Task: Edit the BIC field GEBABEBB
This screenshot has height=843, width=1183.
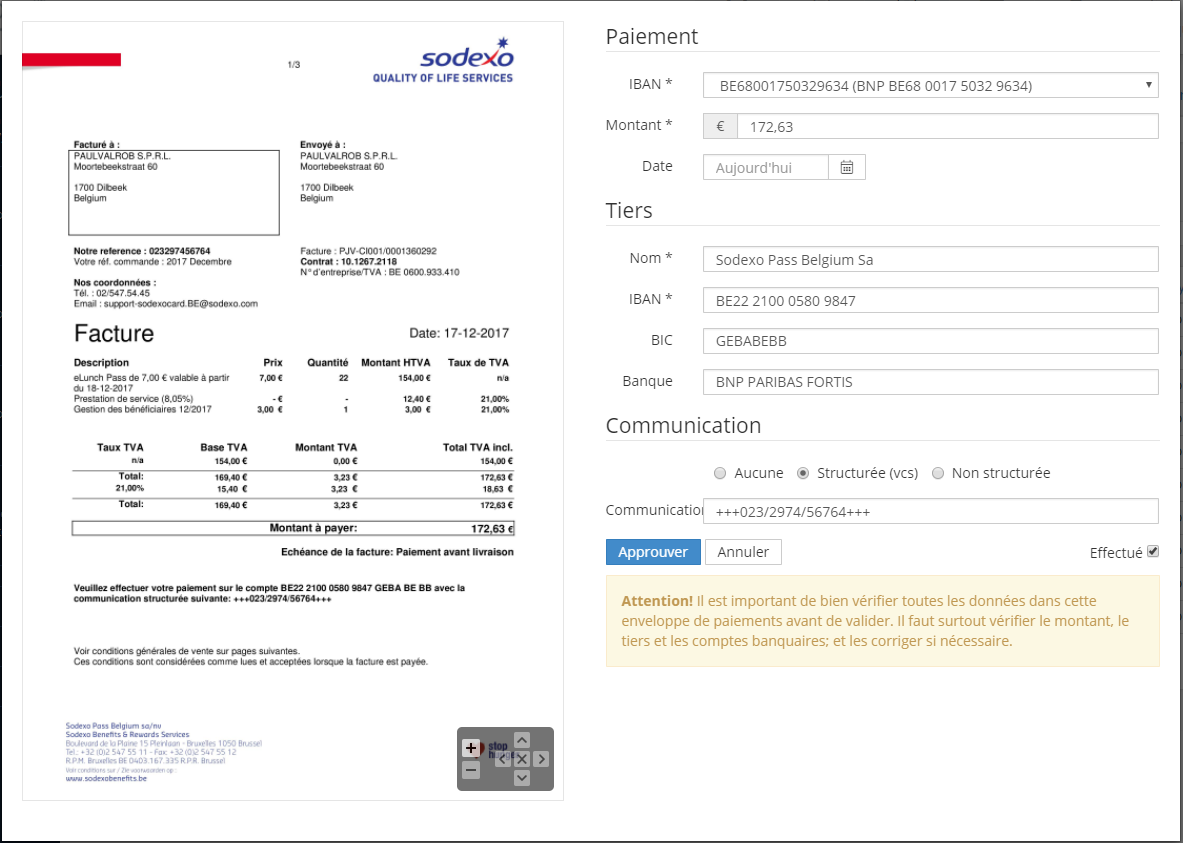Action: 930,341
